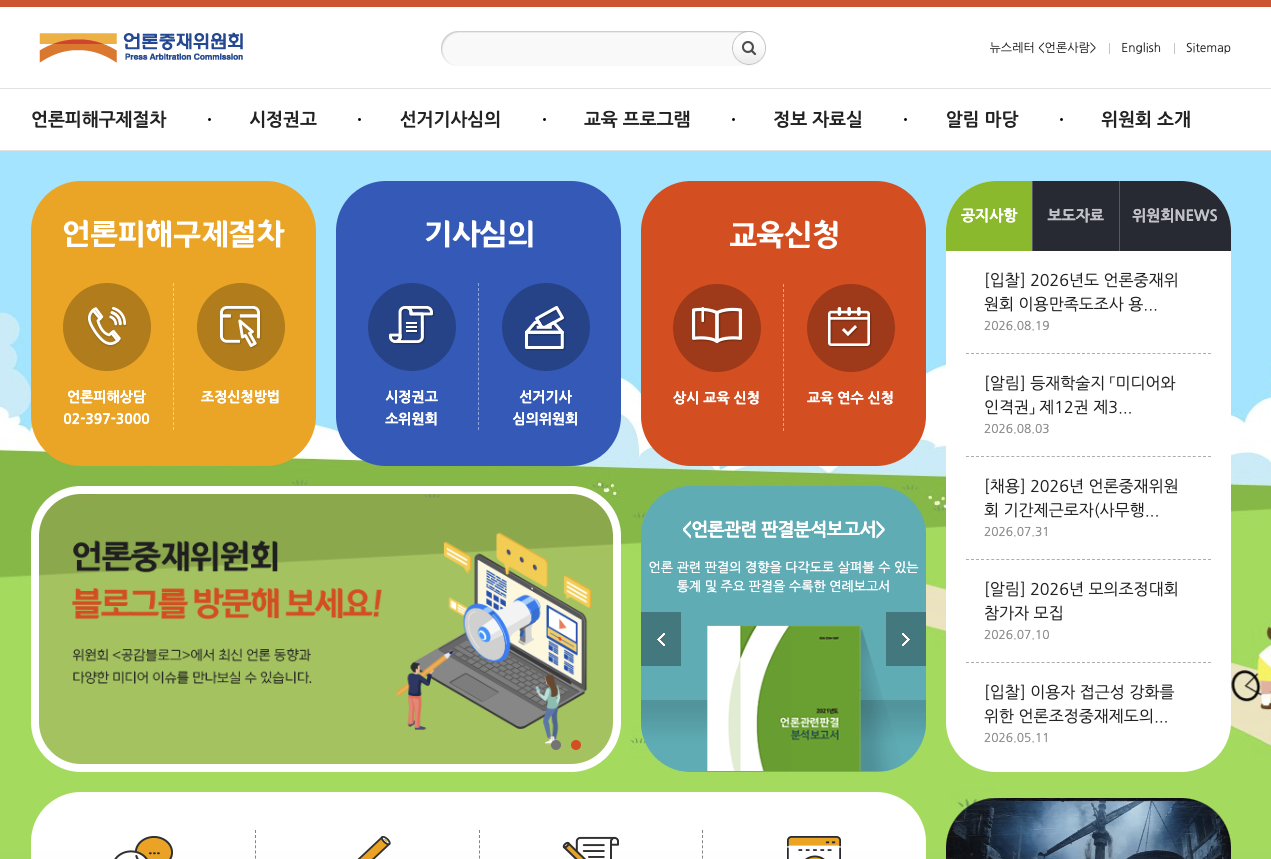Screen dimensions: 1271x859
Task: Open 언론피해구제절차 main menu
Action: 99,119
